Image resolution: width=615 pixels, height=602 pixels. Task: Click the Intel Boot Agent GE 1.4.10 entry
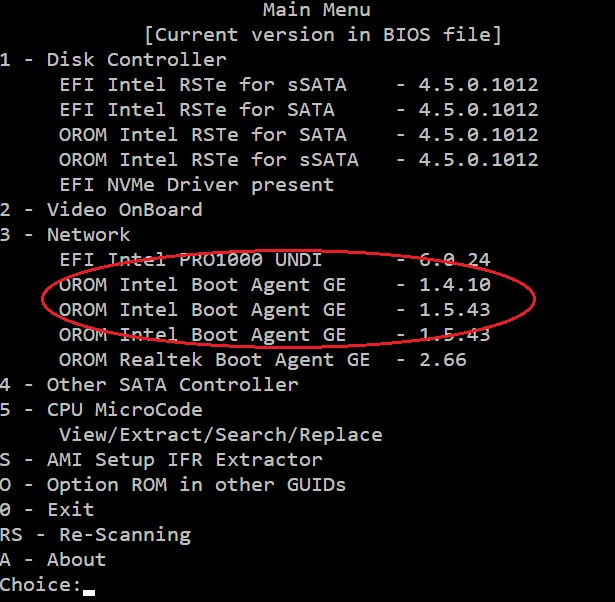274,285
